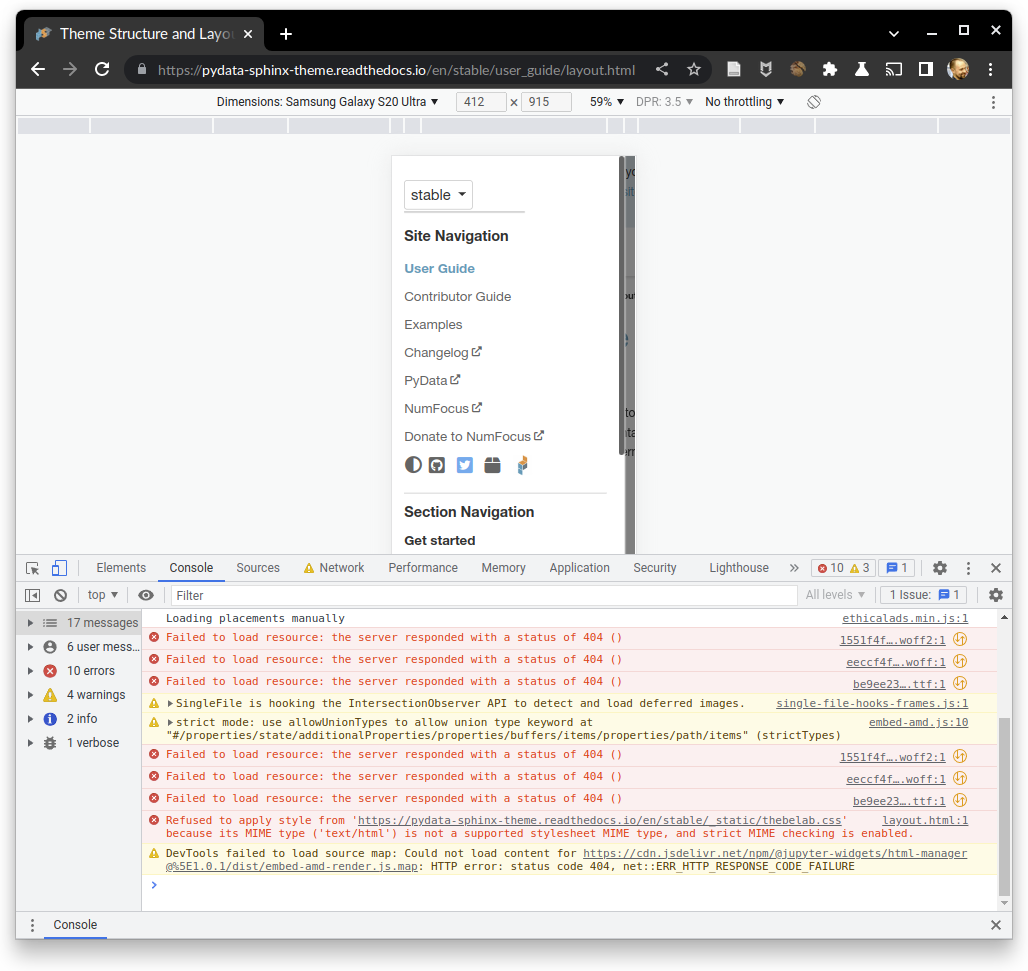Open the No throttling dropdown
This screenshot has height=971, width=1028.
click(x=743, y=101)
